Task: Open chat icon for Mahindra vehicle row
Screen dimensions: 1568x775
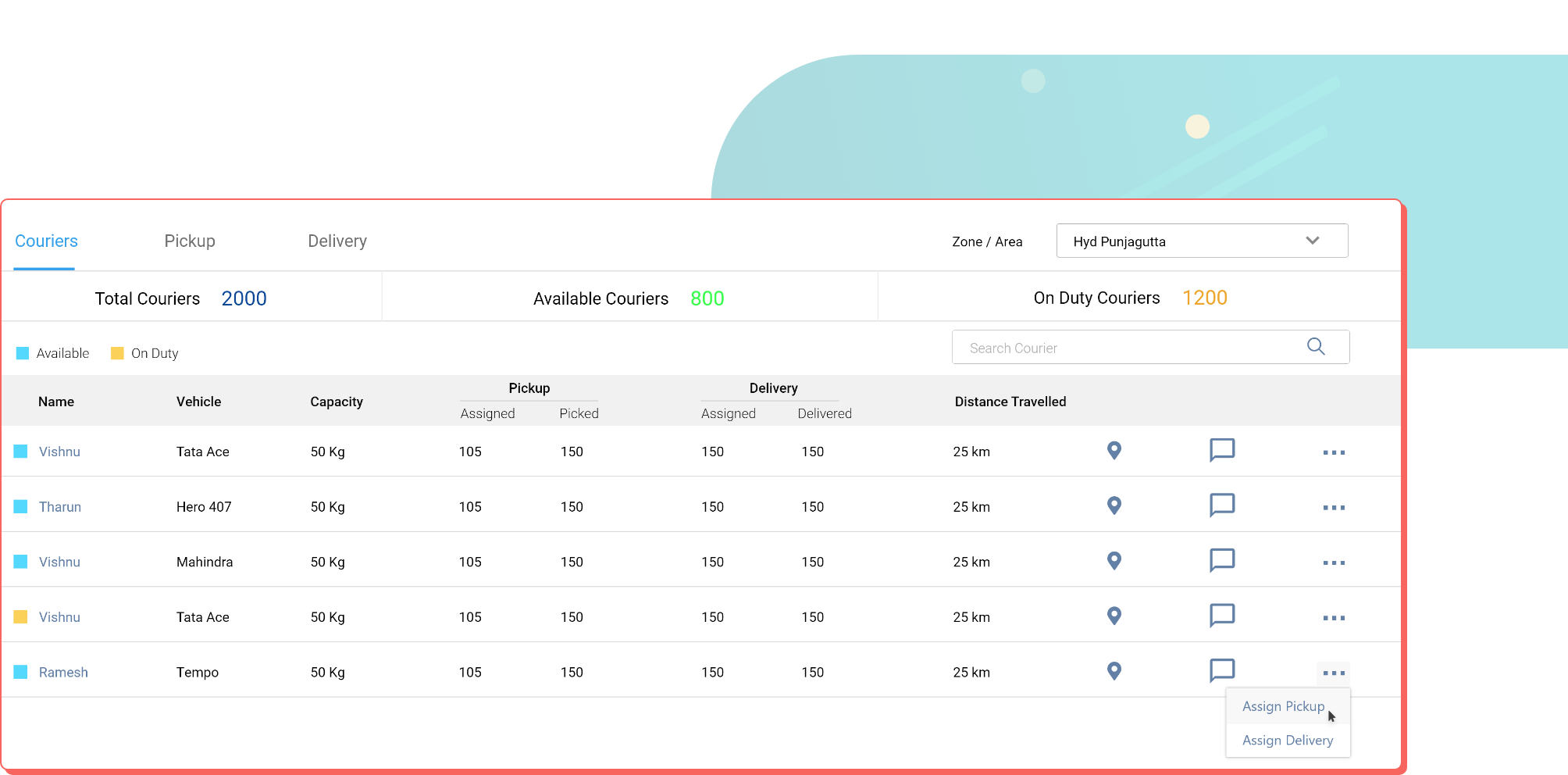Action: point(1221,560)
